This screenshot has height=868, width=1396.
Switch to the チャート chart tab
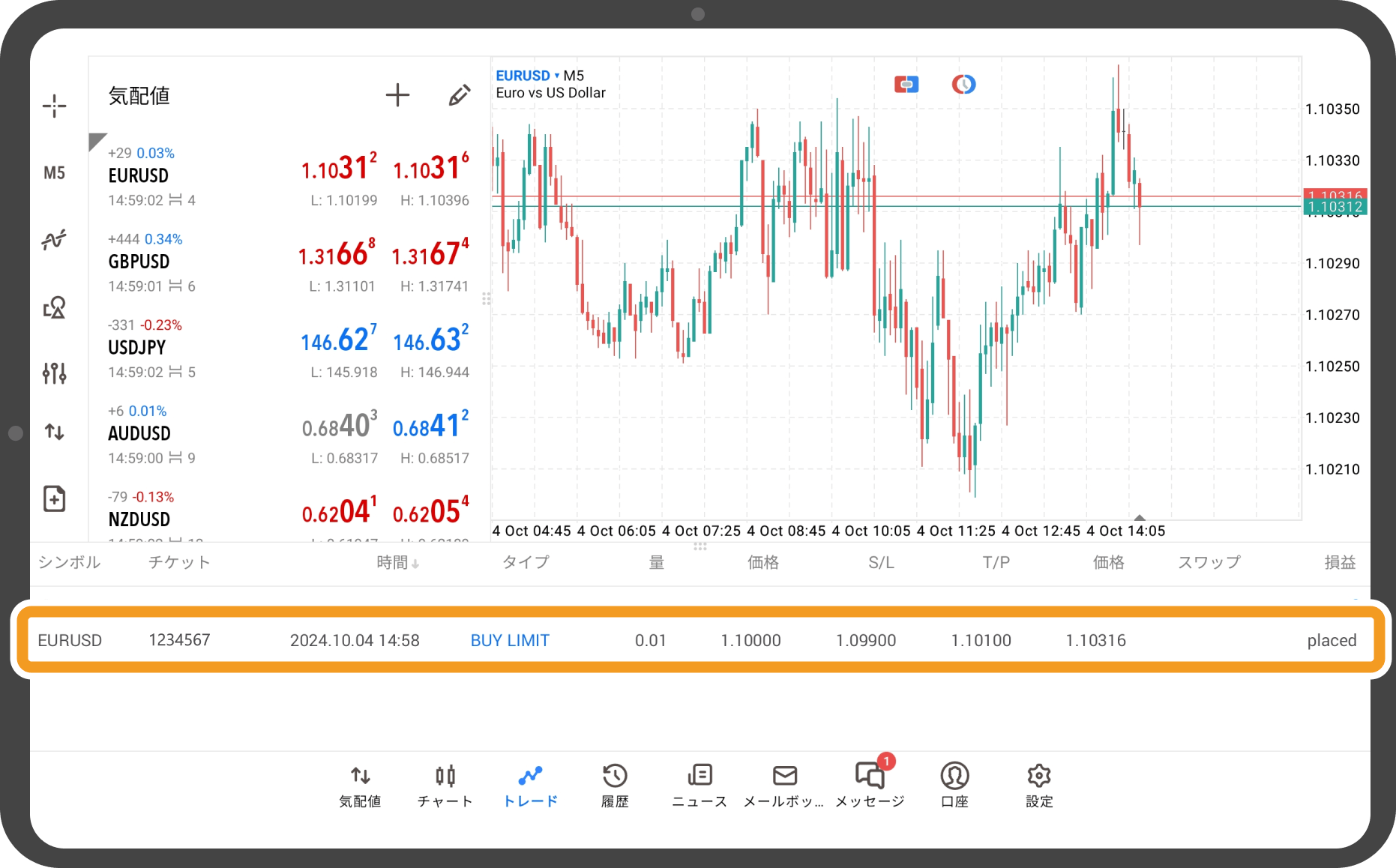click(445, 786)
